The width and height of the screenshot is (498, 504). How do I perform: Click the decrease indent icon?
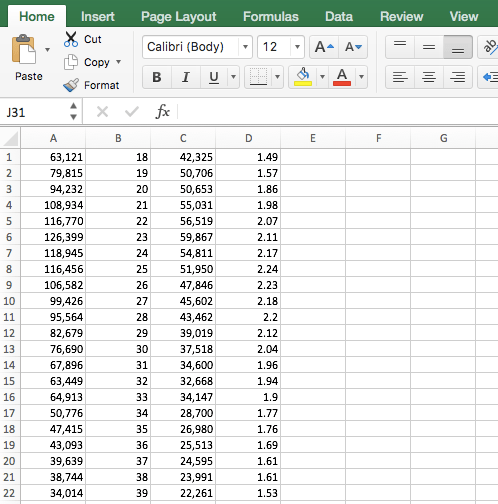point(489,77)
